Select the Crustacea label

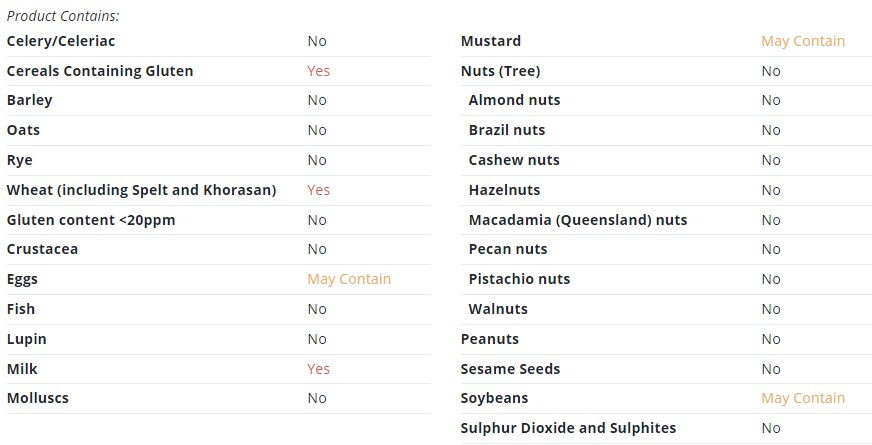[x=42, y=249]
